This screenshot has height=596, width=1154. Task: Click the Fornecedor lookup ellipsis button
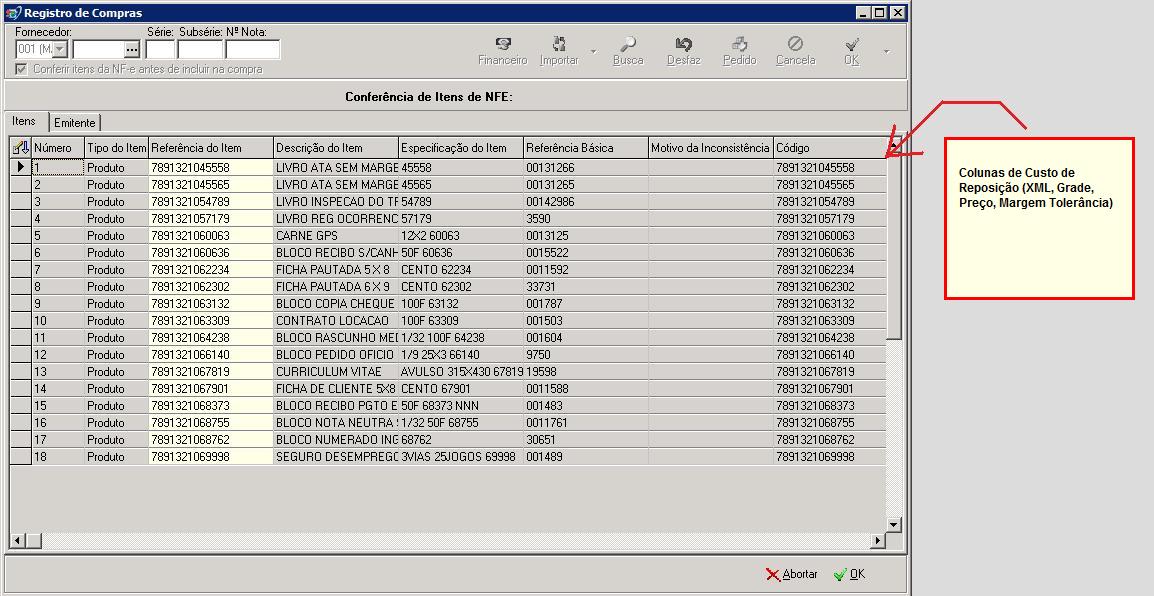pos(132,49)
